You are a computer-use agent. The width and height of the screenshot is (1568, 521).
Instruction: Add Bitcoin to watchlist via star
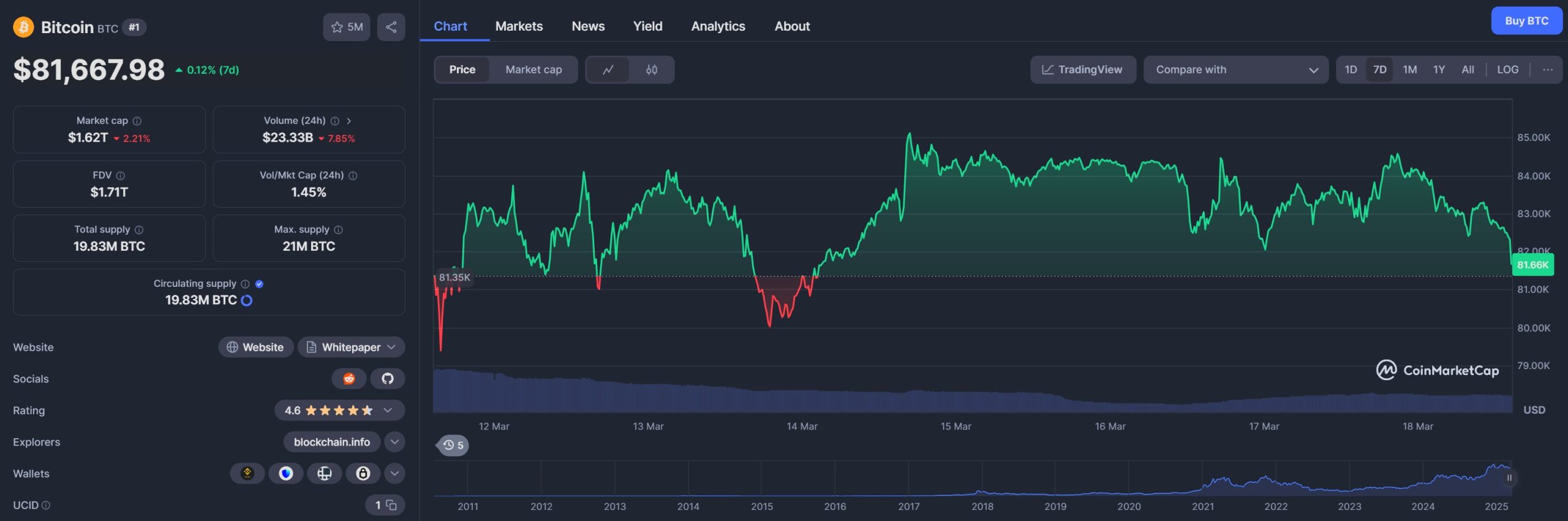point(347,27)
